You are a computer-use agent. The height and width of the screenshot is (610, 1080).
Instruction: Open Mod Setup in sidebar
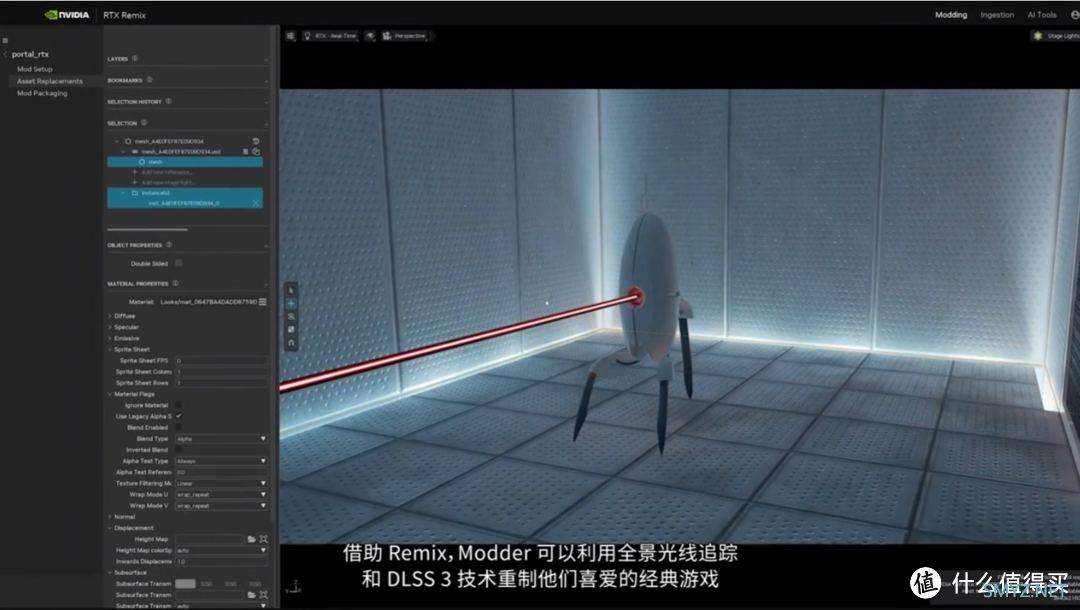pos(34,69)
